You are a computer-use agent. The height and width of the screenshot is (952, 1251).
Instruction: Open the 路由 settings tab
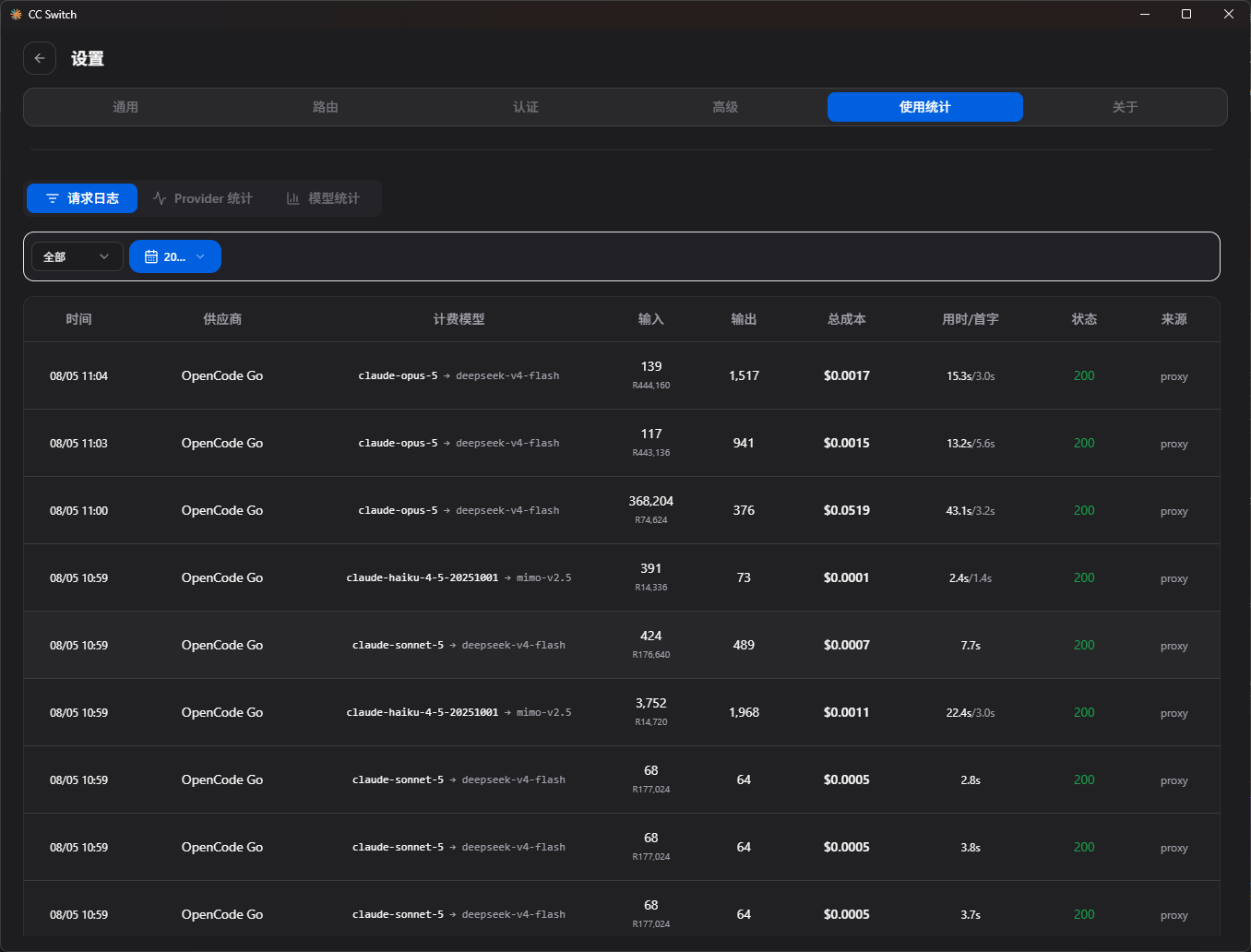click(x=326, y=107)
